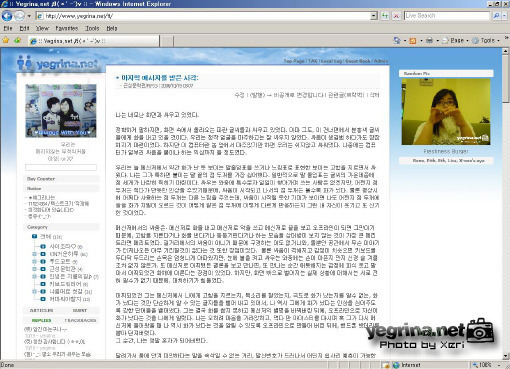Click the Live Search magnifier button
The image size is (510, 369).
click(x=496, y=16)
